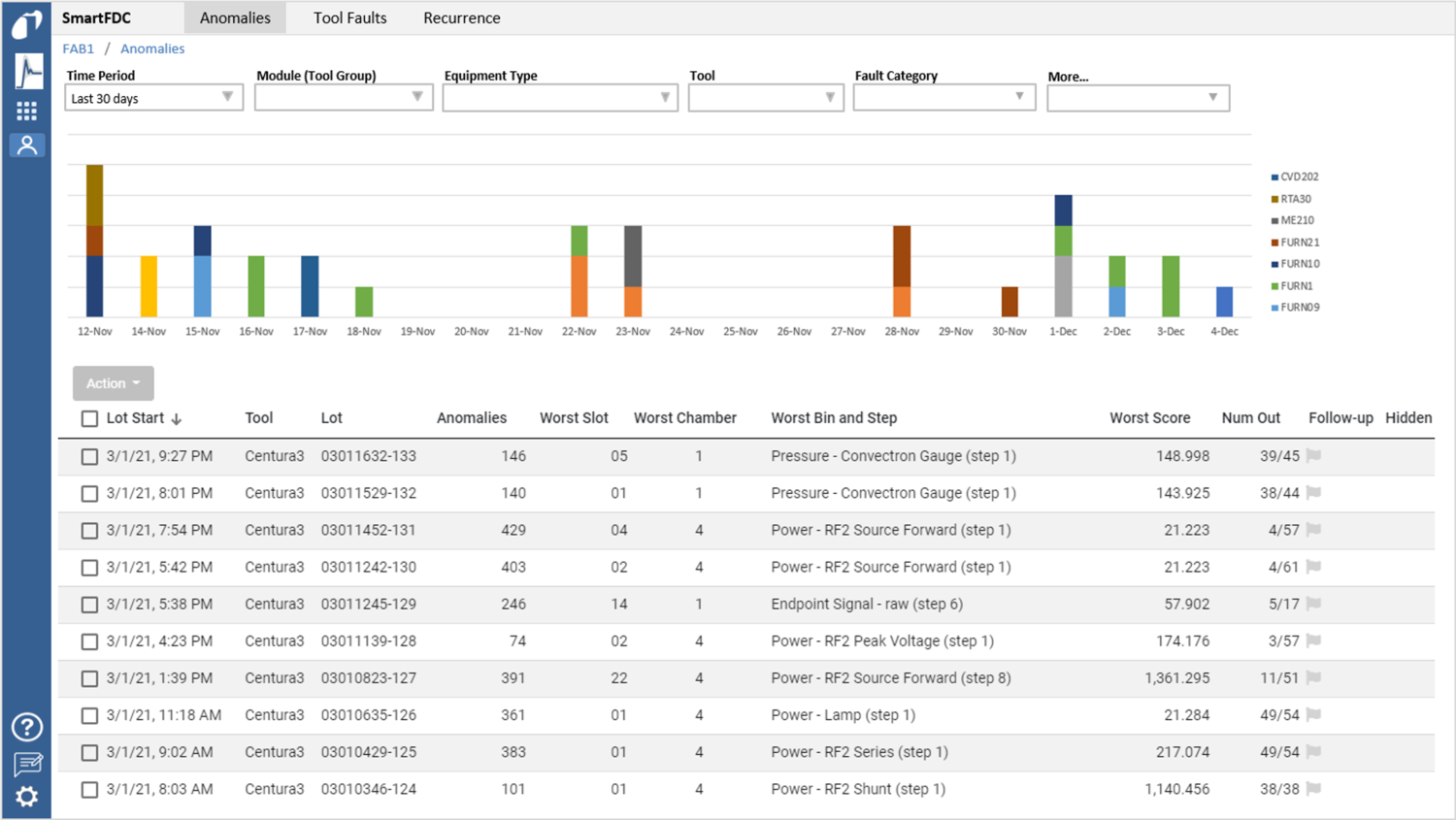
Task: Flag lot 03010429-125 for follow-up
Action: click(1314, 751)
